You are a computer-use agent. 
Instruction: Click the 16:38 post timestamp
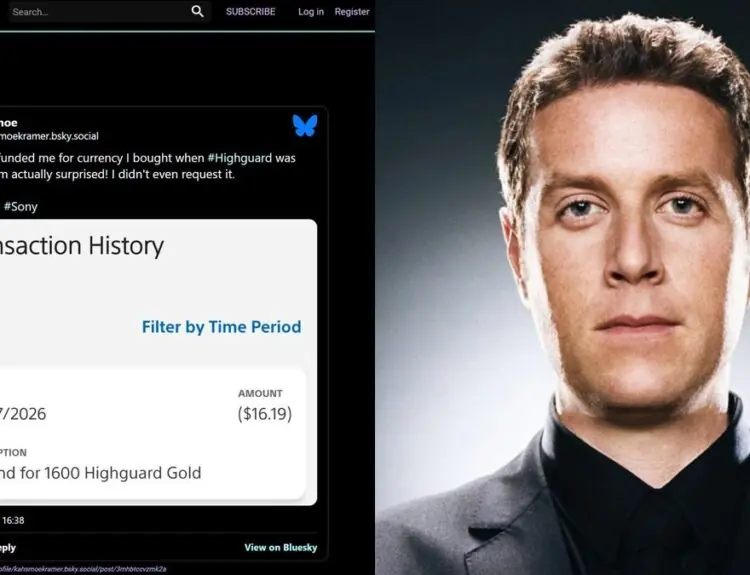pos(13,520)
